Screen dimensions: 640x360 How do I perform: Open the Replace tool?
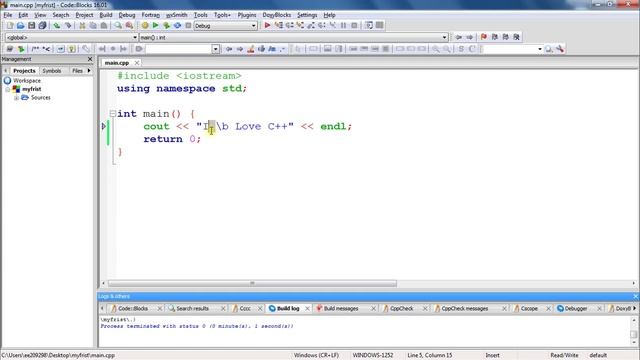[x=129, y=25]
